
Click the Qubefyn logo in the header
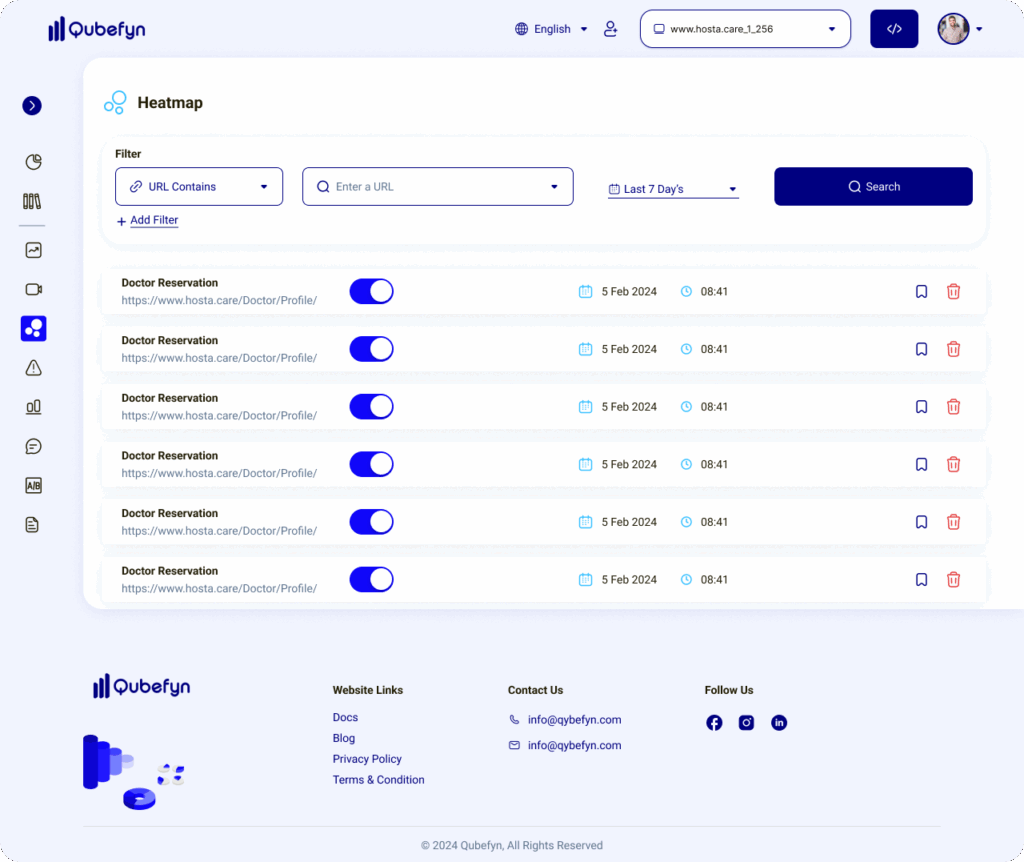(x=97, y=29)
